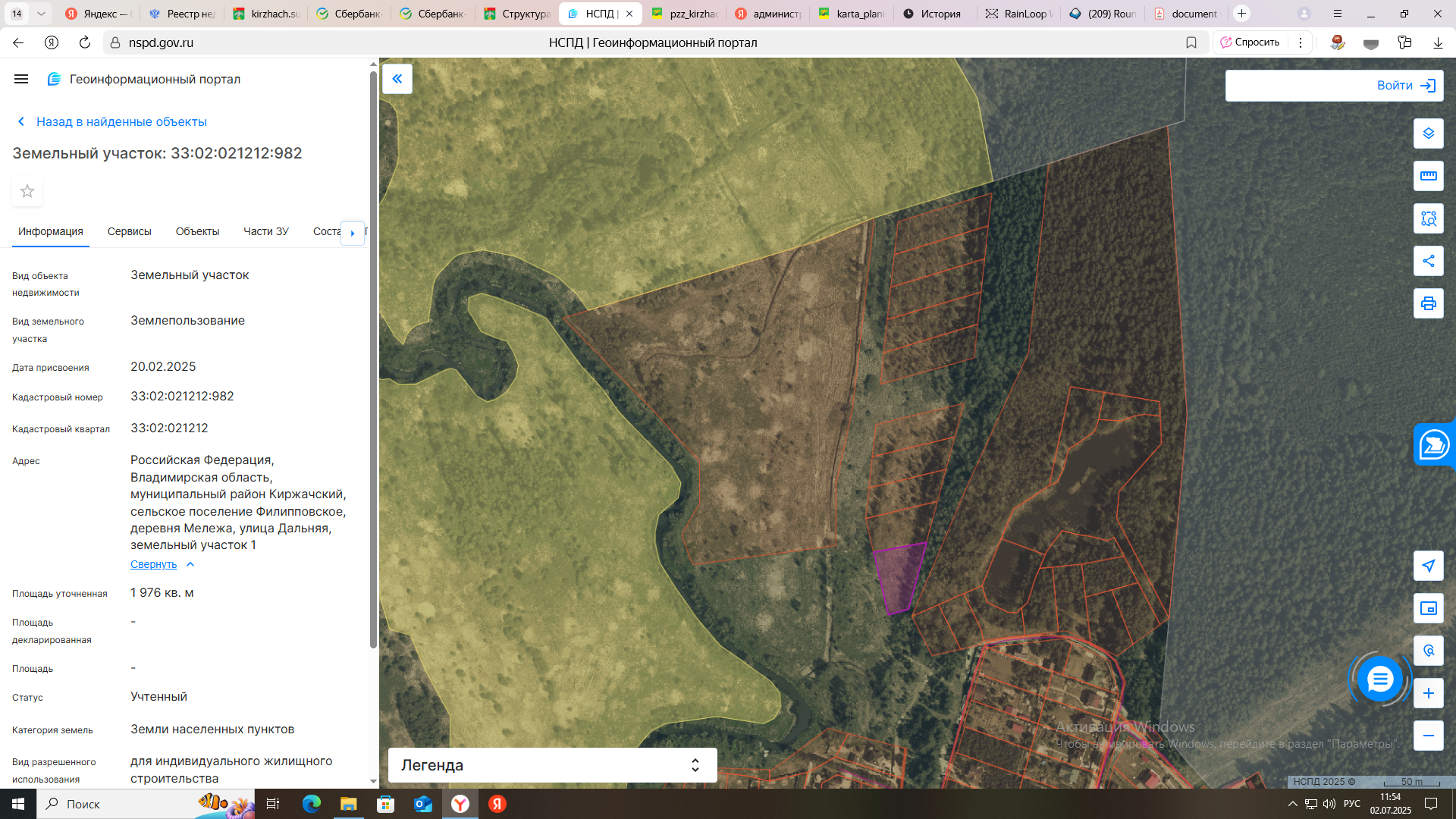Click the Войти login button
This screenshot has height=819, width=1456.
click(x=1405, y=86)
